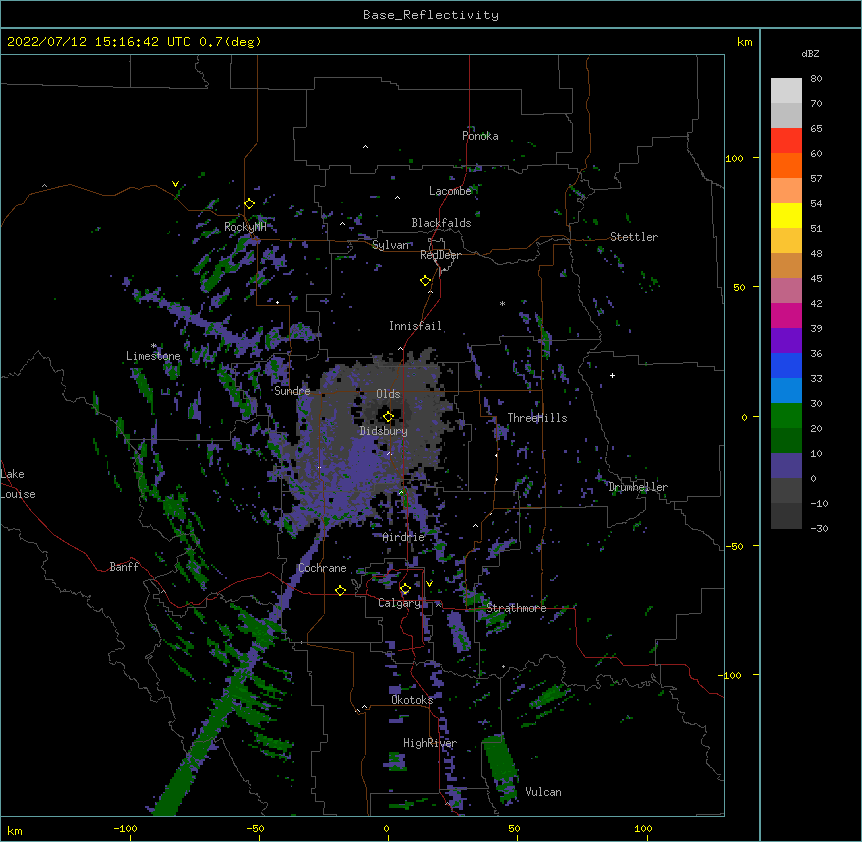Click the bright yellow 51-54 dBZ swatch
Viewport: 862px width, 842px height.
click(x=786, y=215)
